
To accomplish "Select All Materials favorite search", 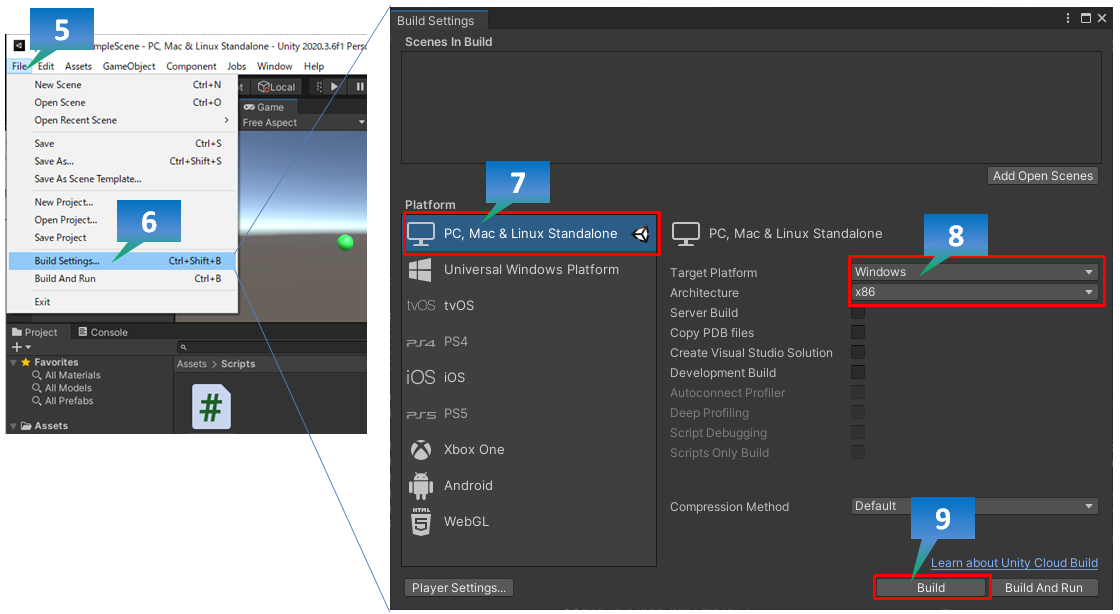I will tap(66, 376).
